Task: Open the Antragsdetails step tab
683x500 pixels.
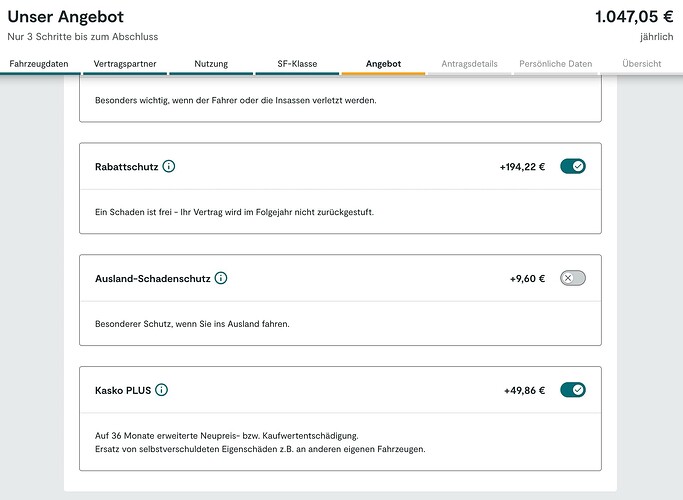Action: click(x=469, y=64)
